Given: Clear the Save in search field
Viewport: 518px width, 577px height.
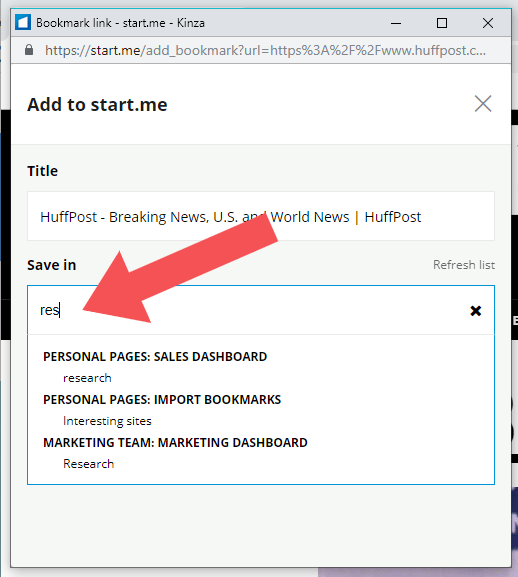Looking at the screenshot, I should click(x=476, y=311).
